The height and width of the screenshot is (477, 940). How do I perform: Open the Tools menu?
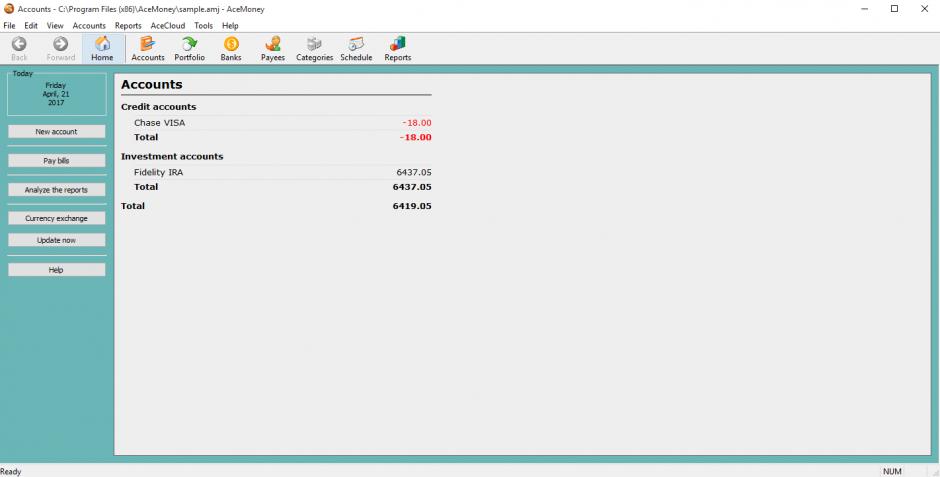click(x=203, y=25)
